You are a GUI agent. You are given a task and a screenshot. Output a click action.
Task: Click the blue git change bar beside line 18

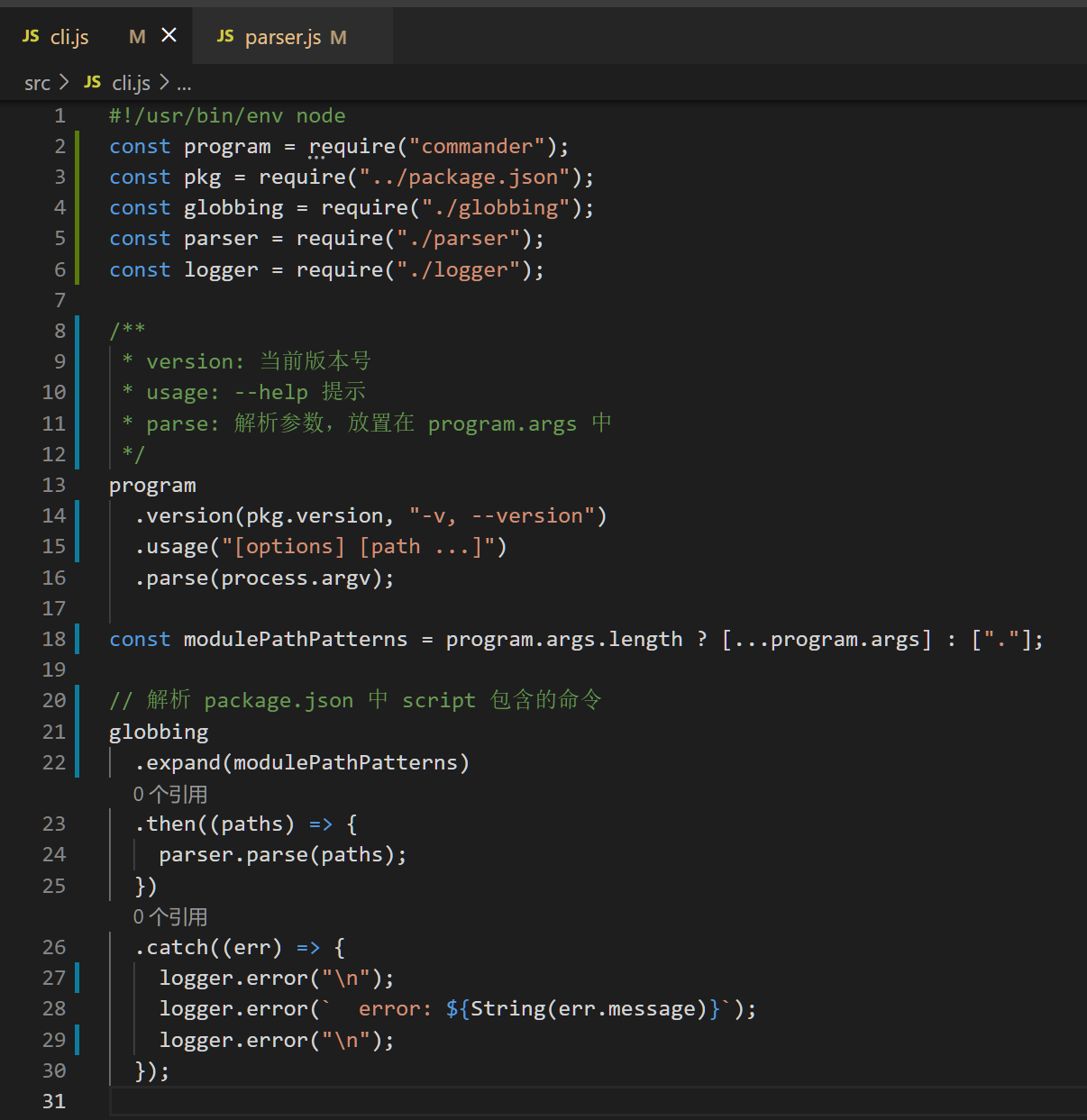[78, 639]
